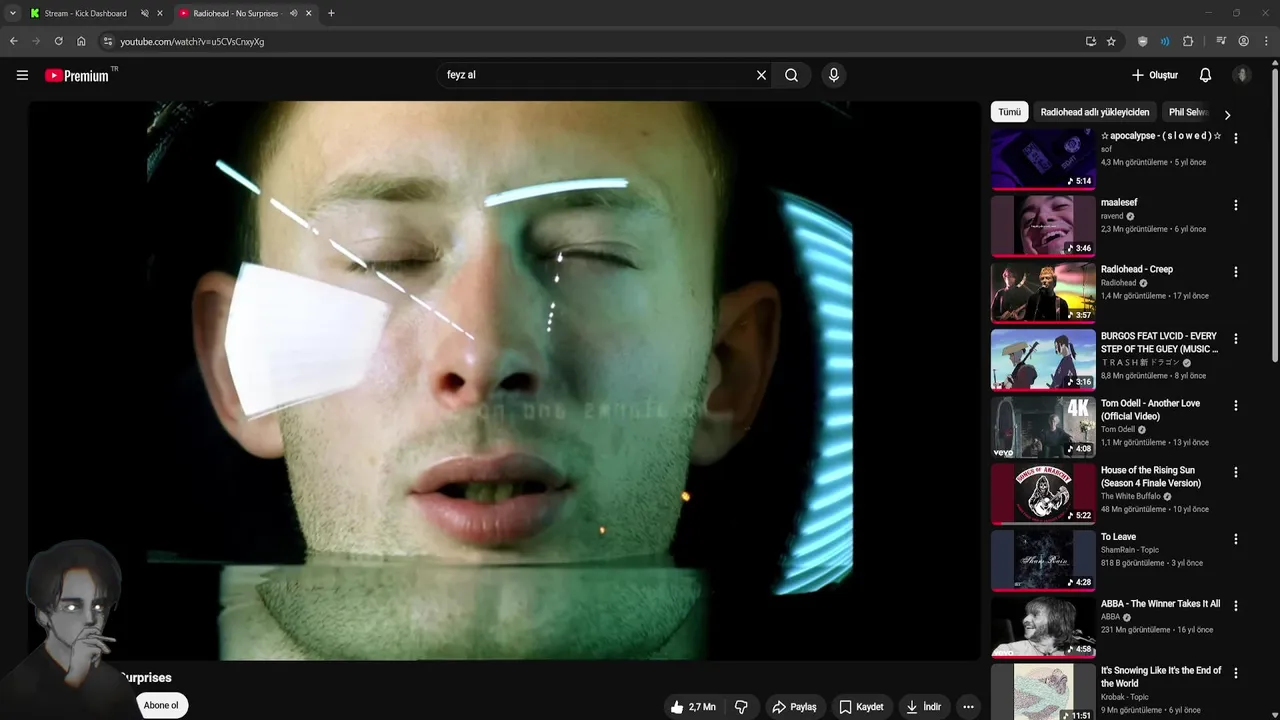The height and width of the screenshot is (720, 1280).
Task: Focus the search field containing 'feyz al'
Action: [x=596, y=75]
